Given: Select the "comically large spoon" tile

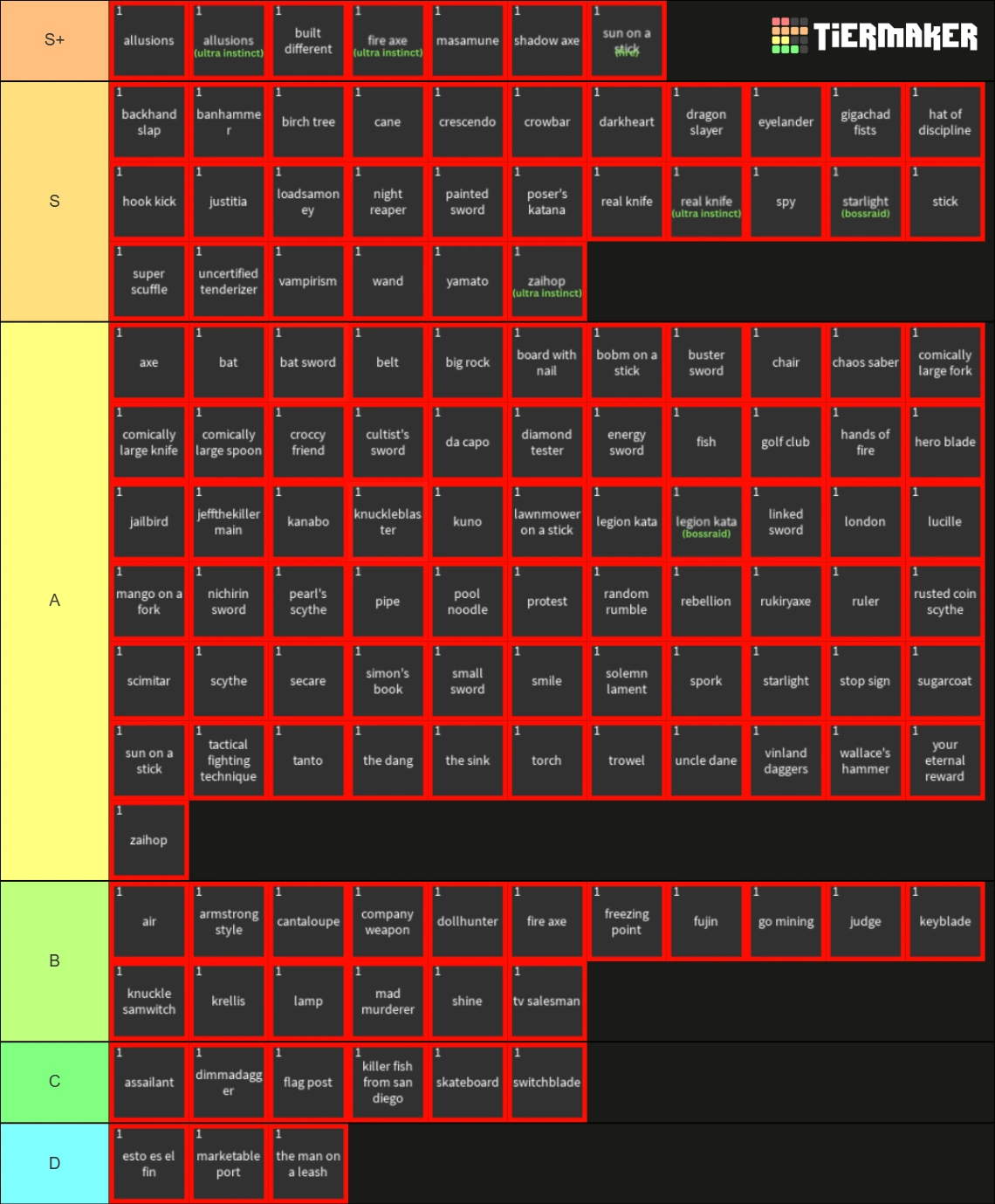Looking at the screenshot, I should 228,442.
